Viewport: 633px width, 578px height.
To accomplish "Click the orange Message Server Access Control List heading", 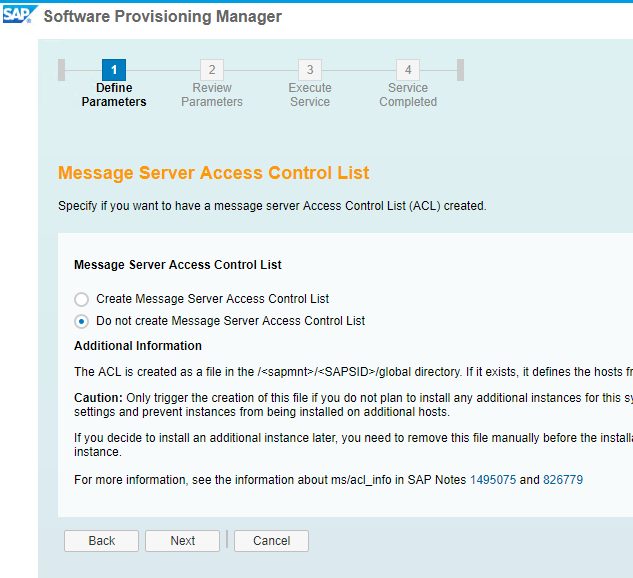I will 214,173.
